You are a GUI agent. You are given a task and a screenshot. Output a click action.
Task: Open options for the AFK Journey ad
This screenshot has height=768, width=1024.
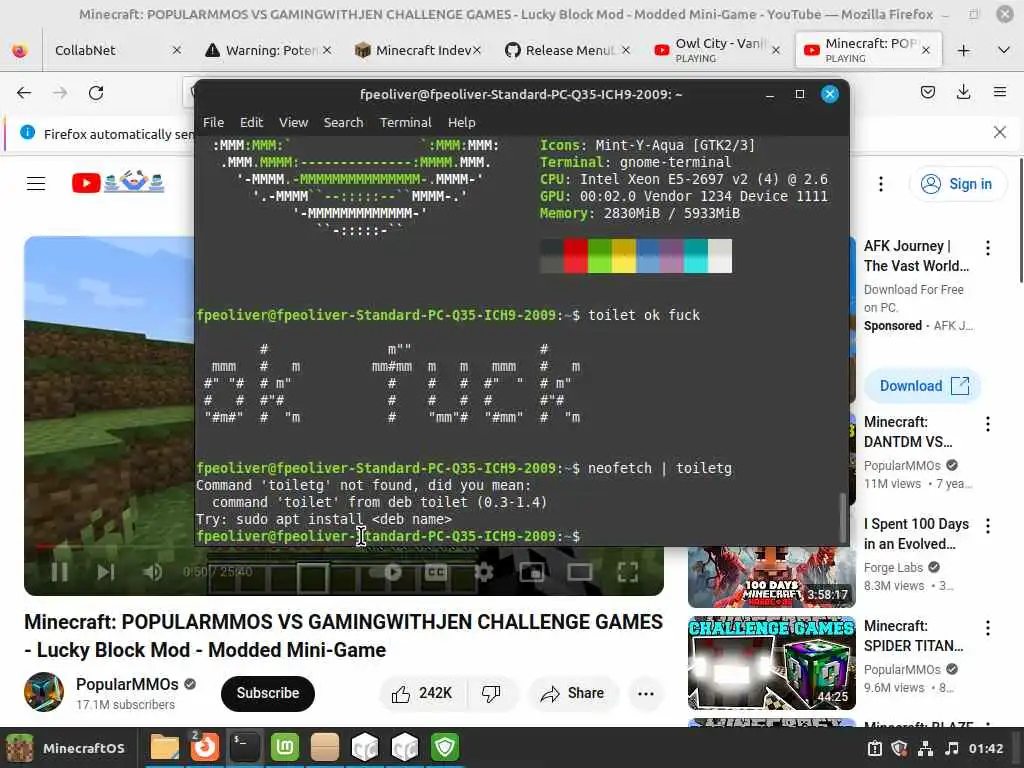click(987, 248)
